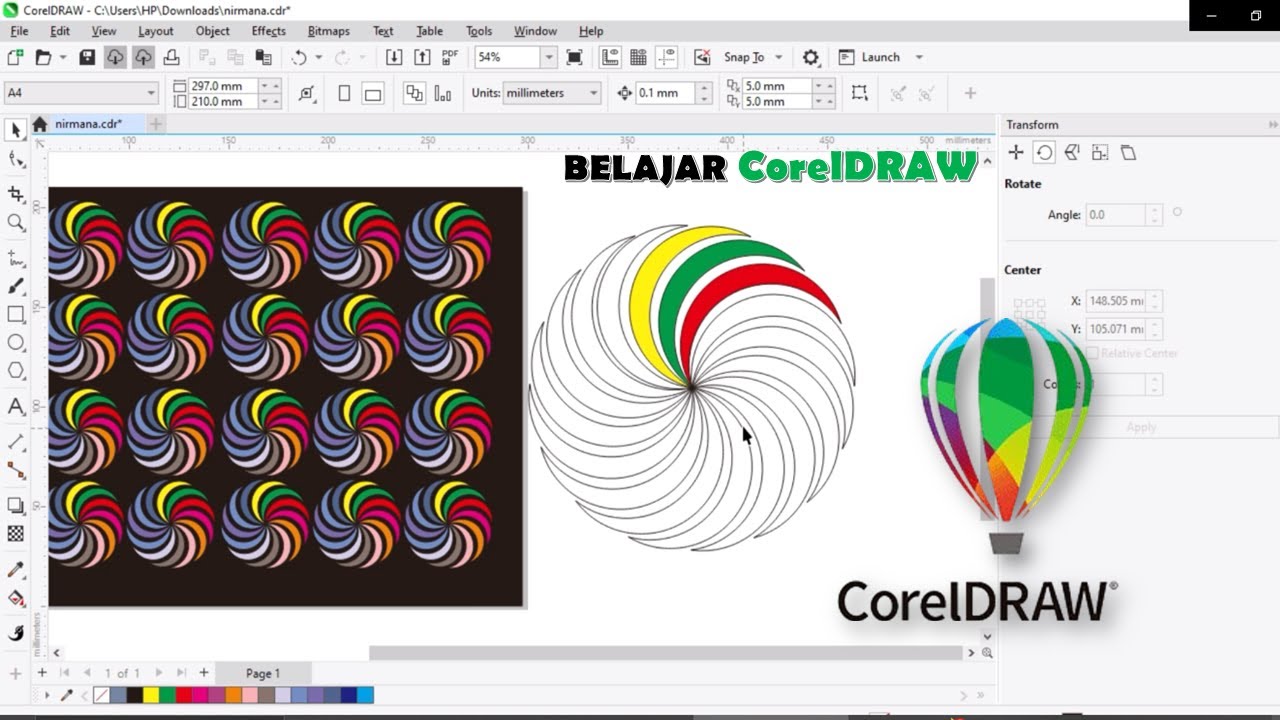
Task: Click the New document icon
Action: 15,57
